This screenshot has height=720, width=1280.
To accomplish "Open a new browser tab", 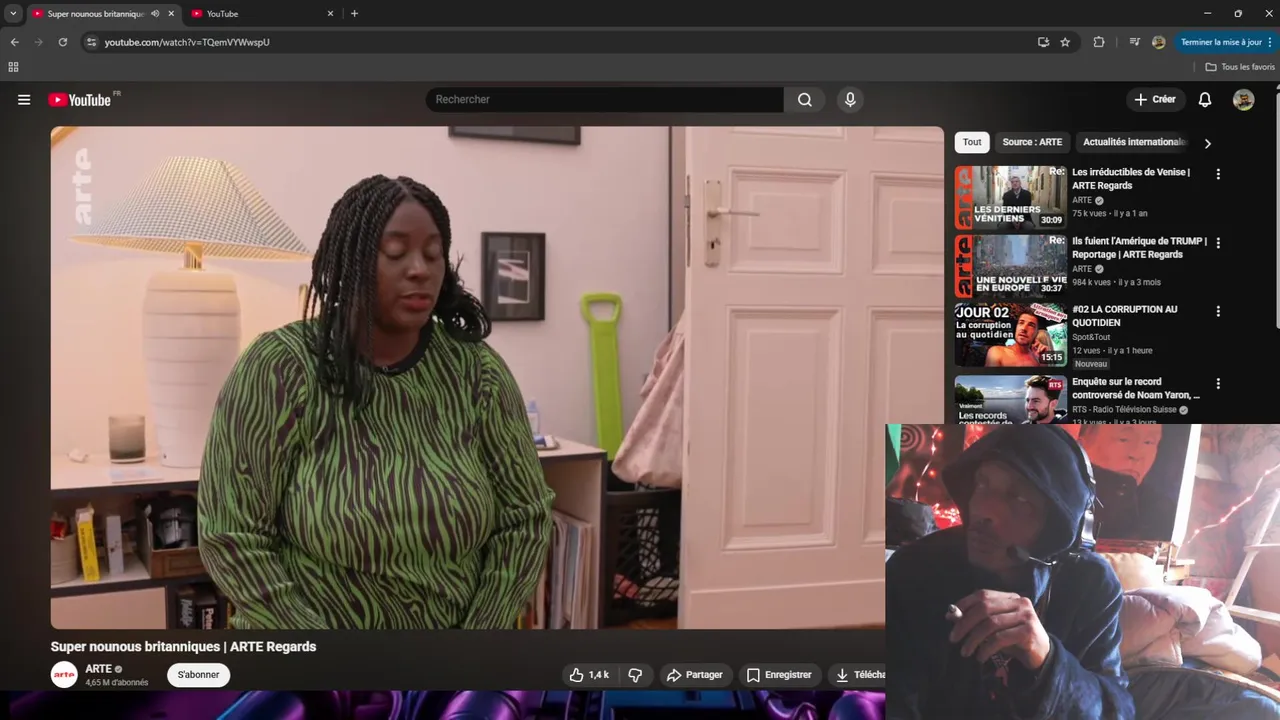I will pos(354,14).
